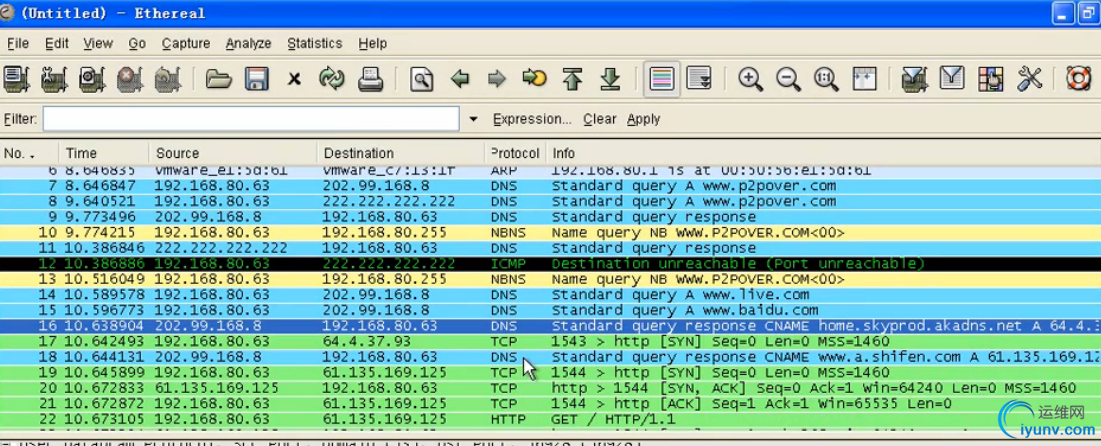Select packet 11 from 222.222.222.222
Screen dimensions: 1101x446
point(550,248)
